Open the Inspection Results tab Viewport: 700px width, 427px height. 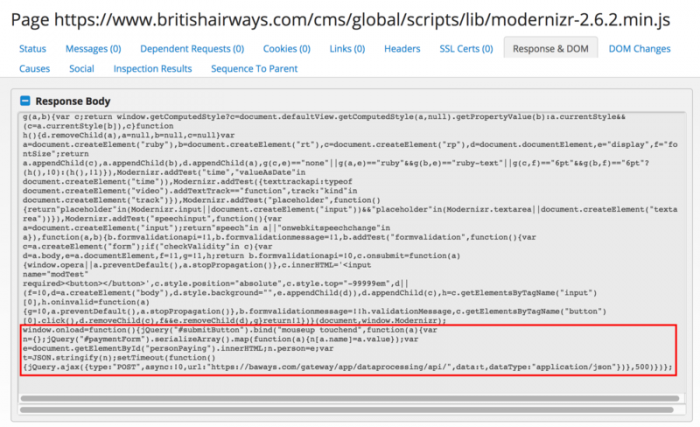coord(152,68)
